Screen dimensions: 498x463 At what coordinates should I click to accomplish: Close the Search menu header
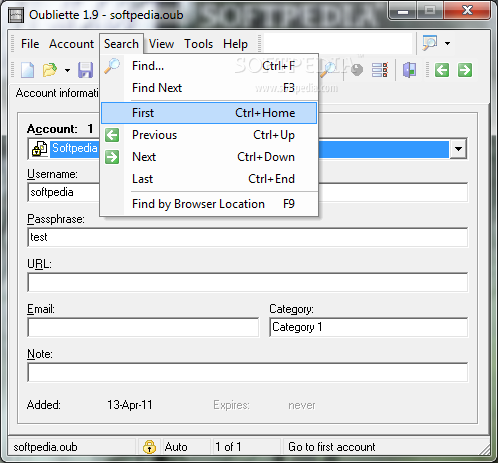click(x=121, y=44)
